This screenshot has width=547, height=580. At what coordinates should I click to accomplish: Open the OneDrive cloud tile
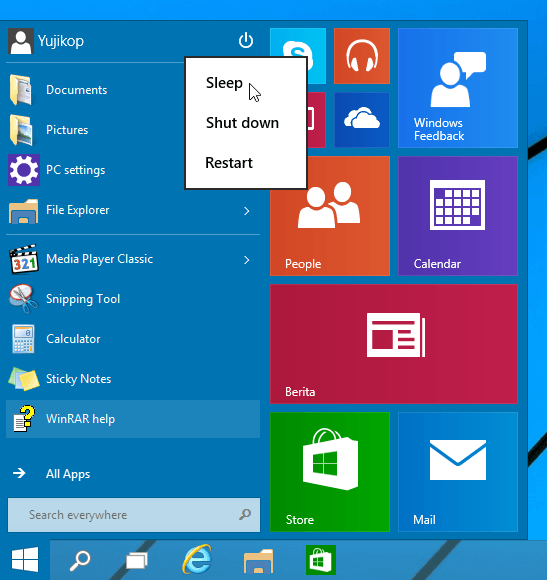click(x=362, y=120)
